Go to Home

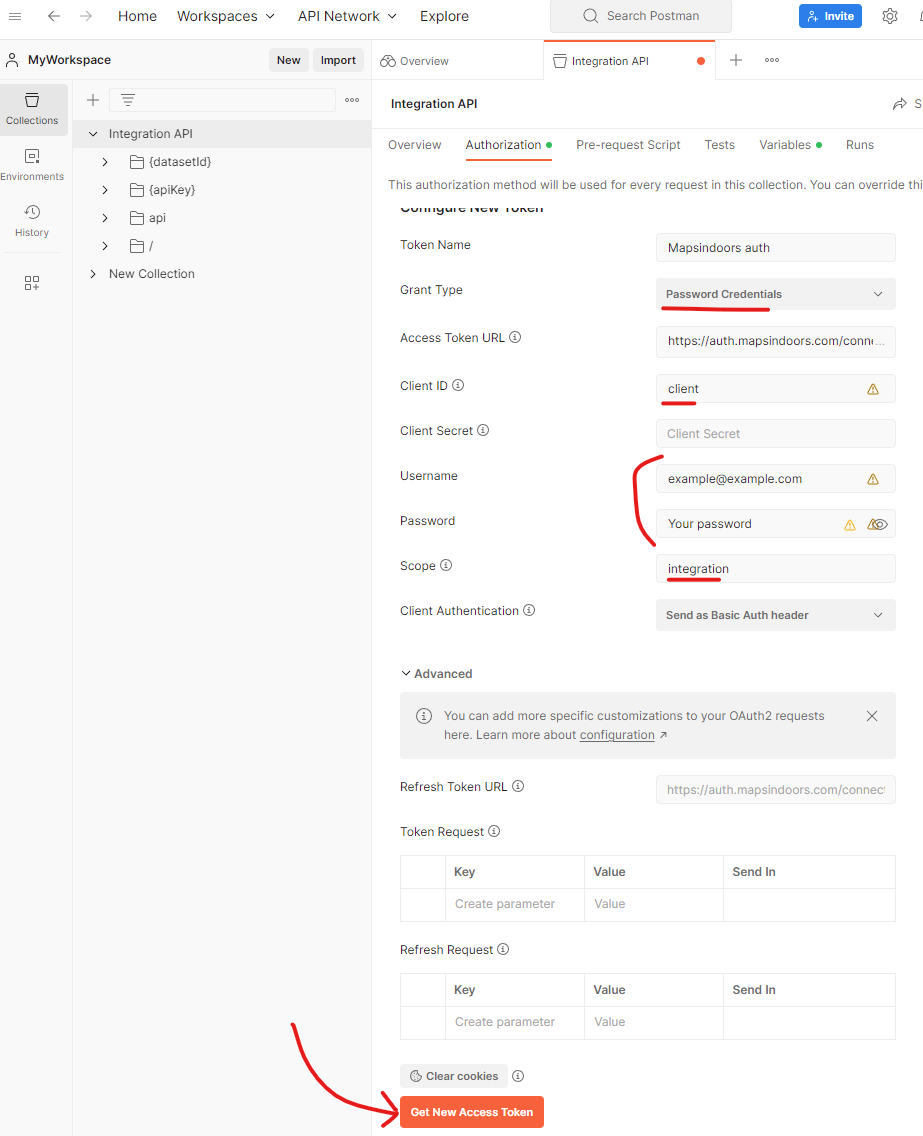click(138, 16)
